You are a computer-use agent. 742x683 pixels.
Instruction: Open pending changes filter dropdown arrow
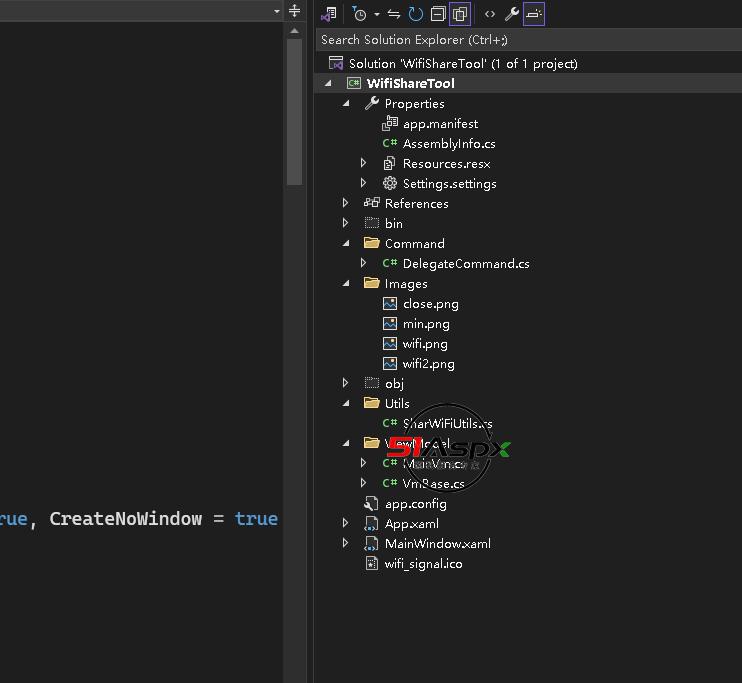tap(377, 14)
